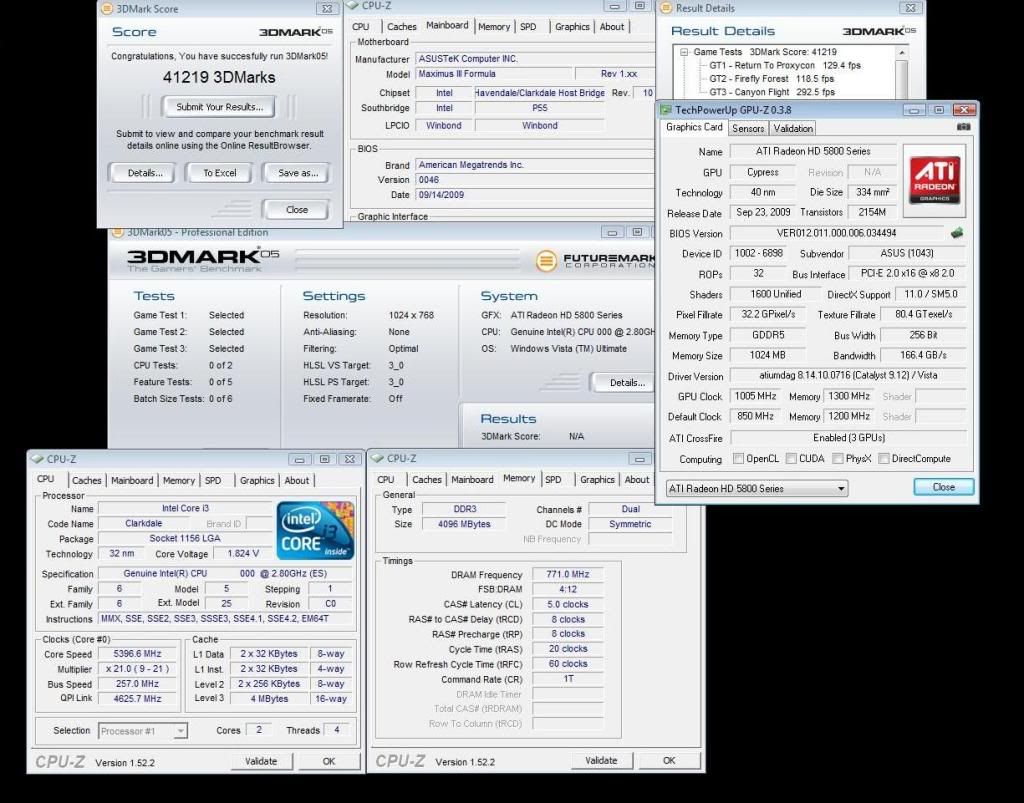Click the Intel Core i3 logo in CPU-Z
The width and height of the screenshot is (1024, 803).
pyautogui.click(x=315, y=530)
